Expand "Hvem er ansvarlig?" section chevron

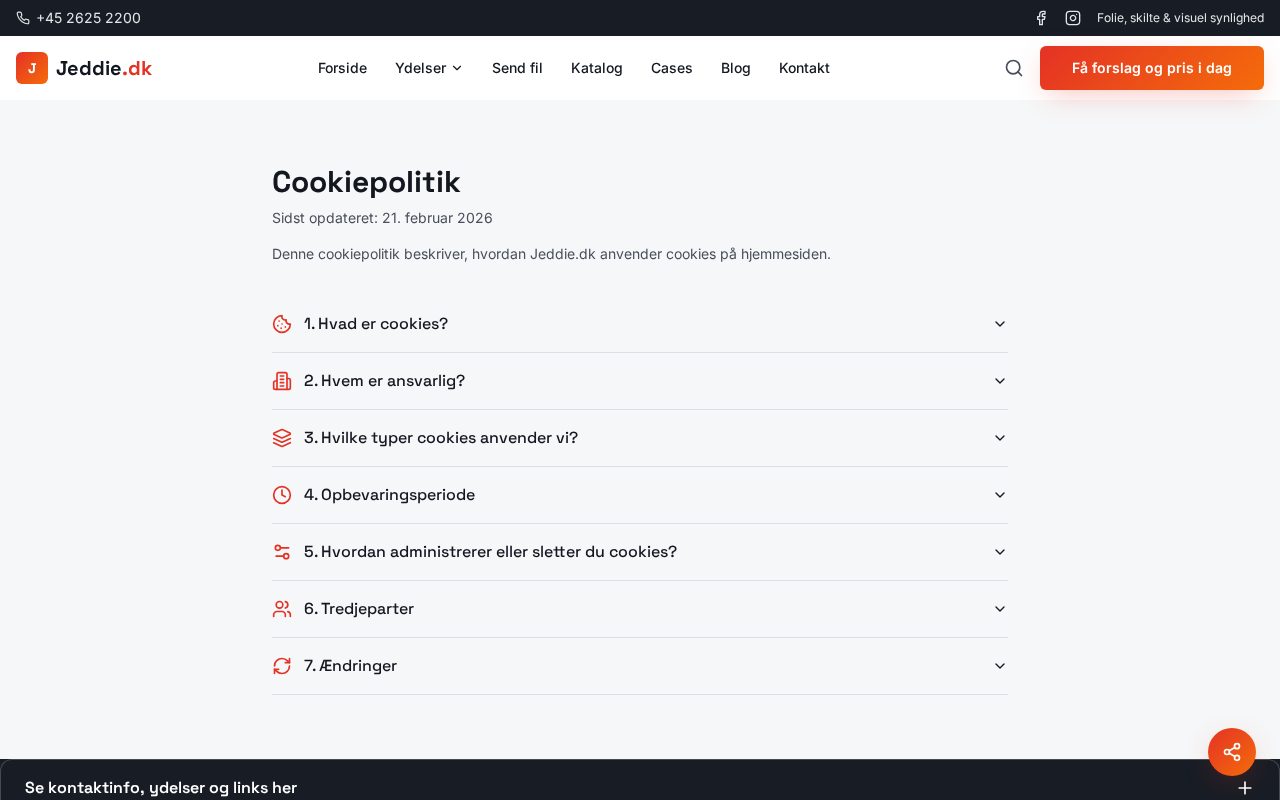(x=999, y=381)
